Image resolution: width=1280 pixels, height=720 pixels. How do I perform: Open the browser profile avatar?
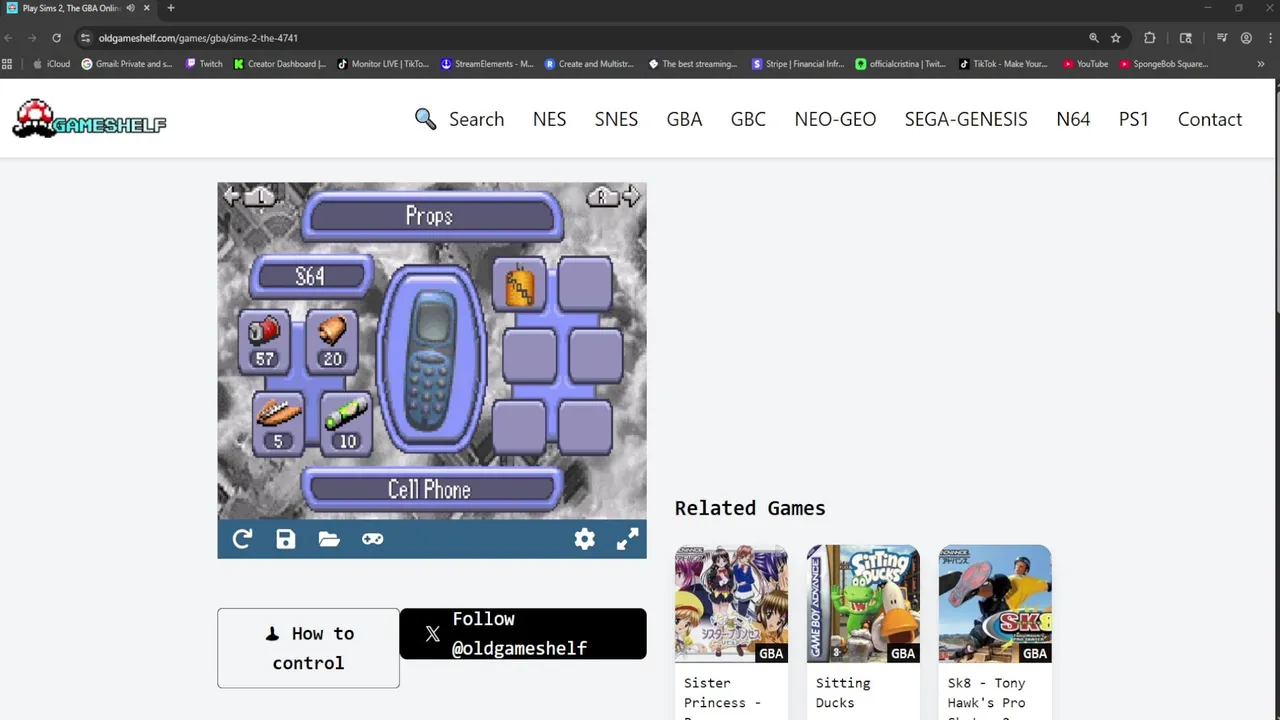1246,38
